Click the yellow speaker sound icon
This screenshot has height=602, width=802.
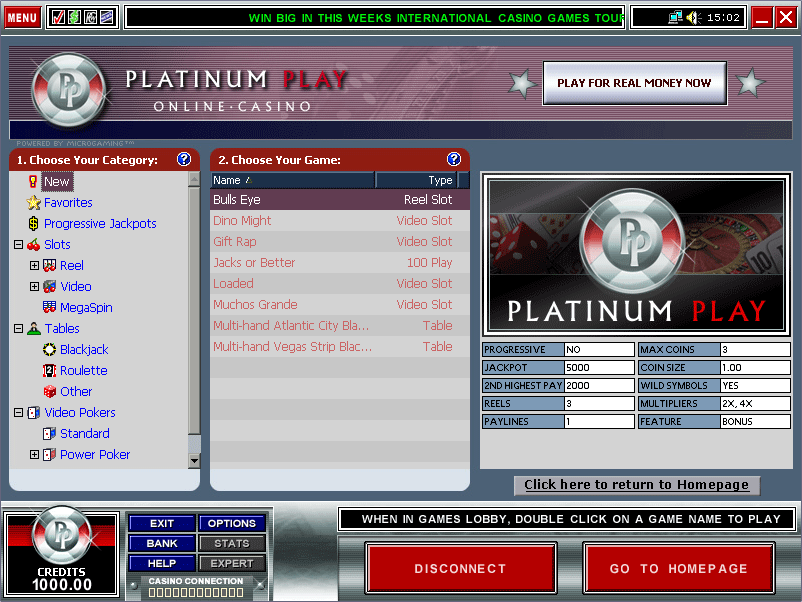694,17
